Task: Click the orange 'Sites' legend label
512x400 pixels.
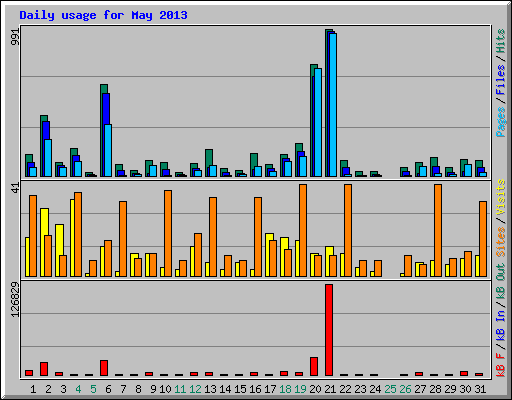Action: (x=500, y=242)
